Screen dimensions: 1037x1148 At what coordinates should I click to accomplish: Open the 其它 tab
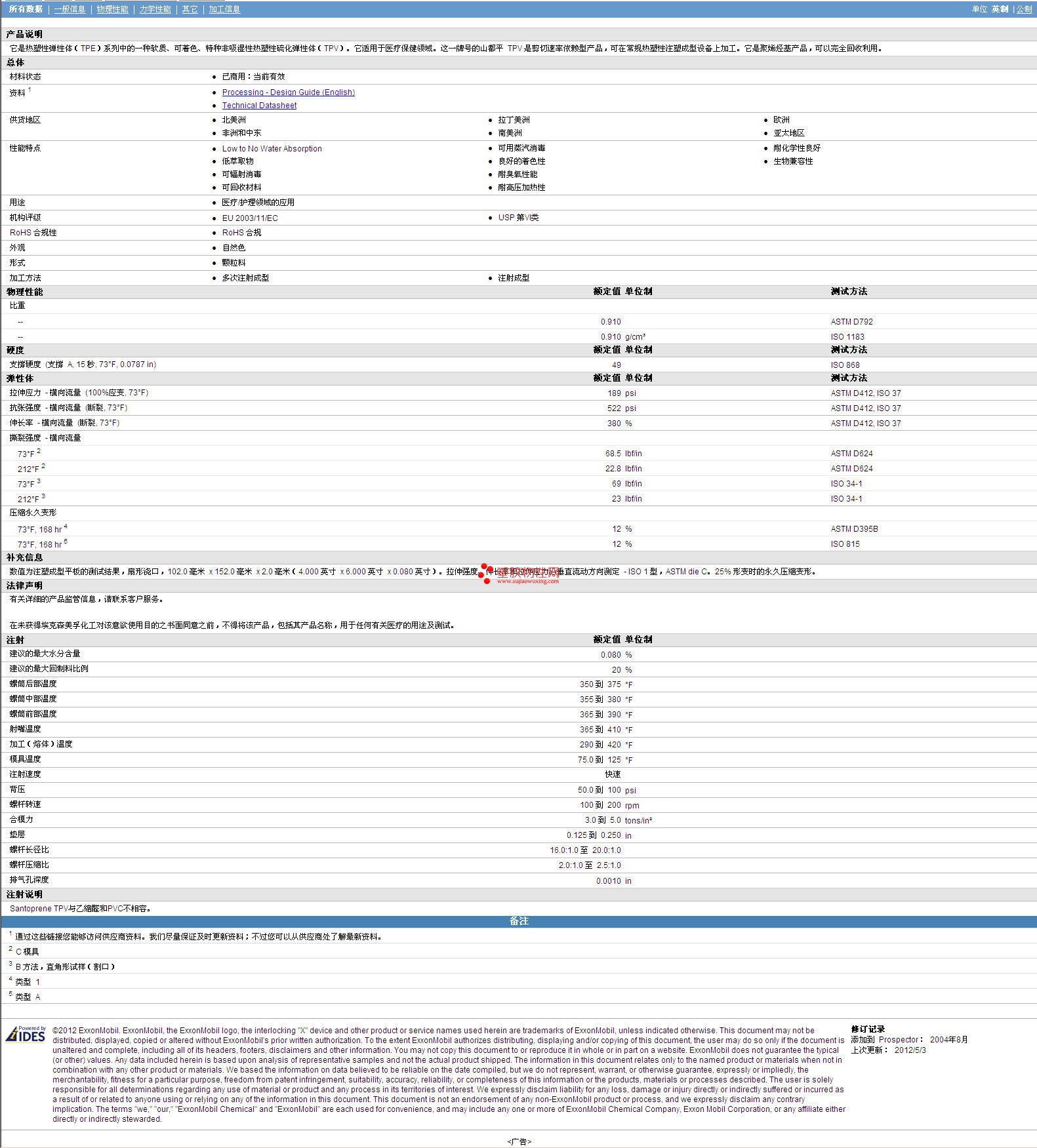[190, 9]
